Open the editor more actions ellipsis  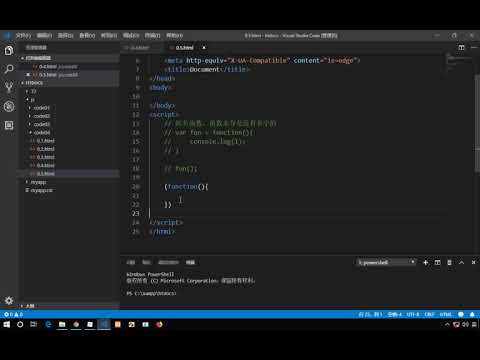click(x=474, y=48)
